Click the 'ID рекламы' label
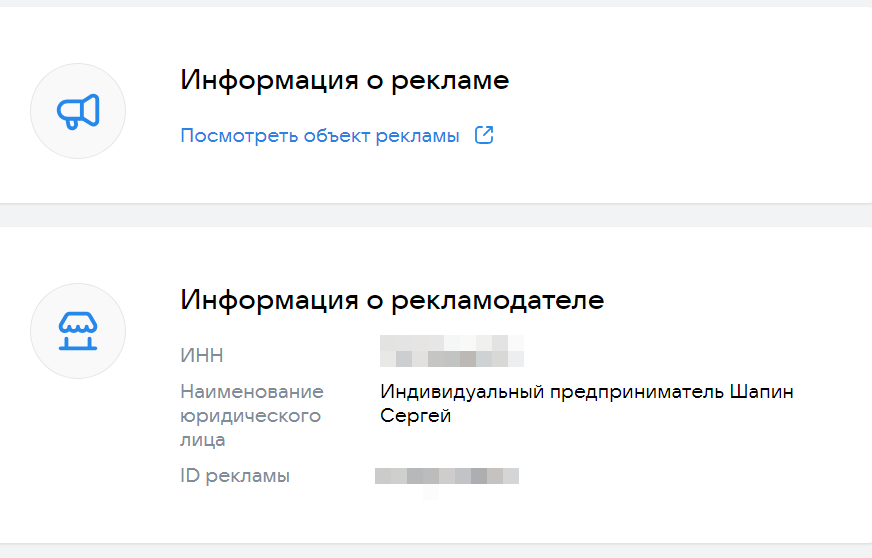872x558 pixels. 235,476
